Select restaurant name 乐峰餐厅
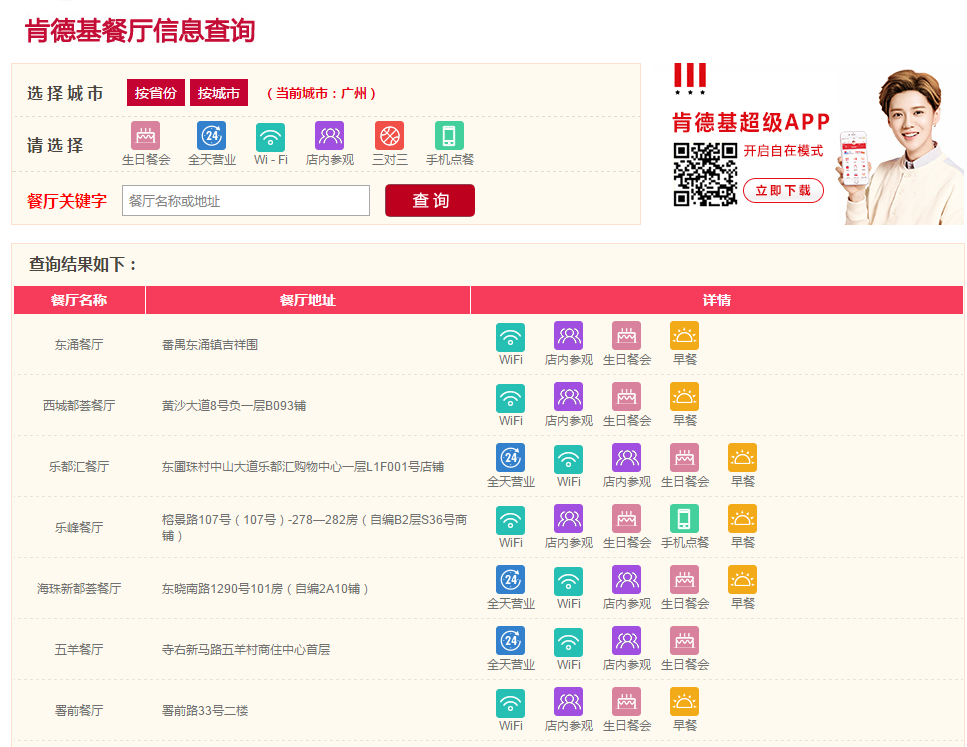Image resolution: width=967 pixels, height=747 pixels. click(x=79, y=528)
